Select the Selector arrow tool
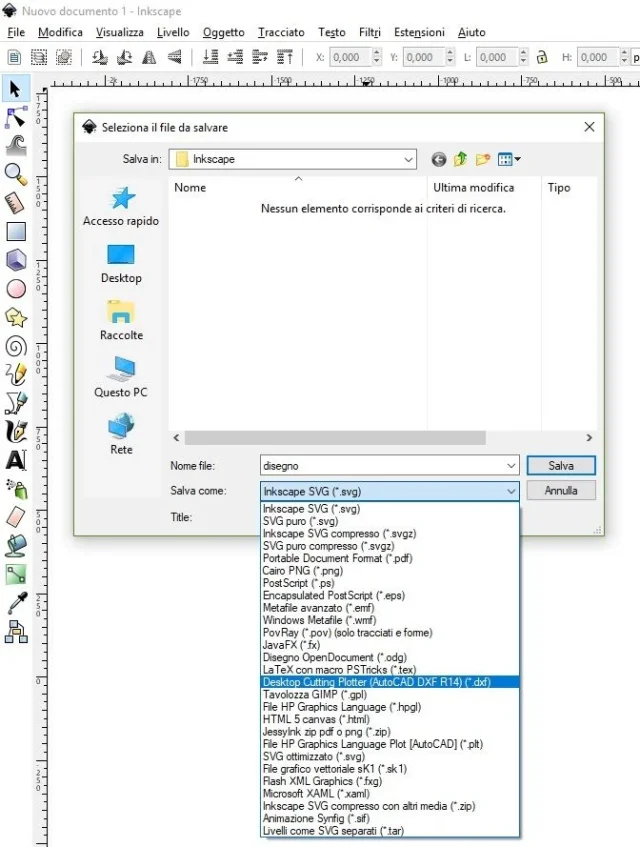 pos(16,89)
